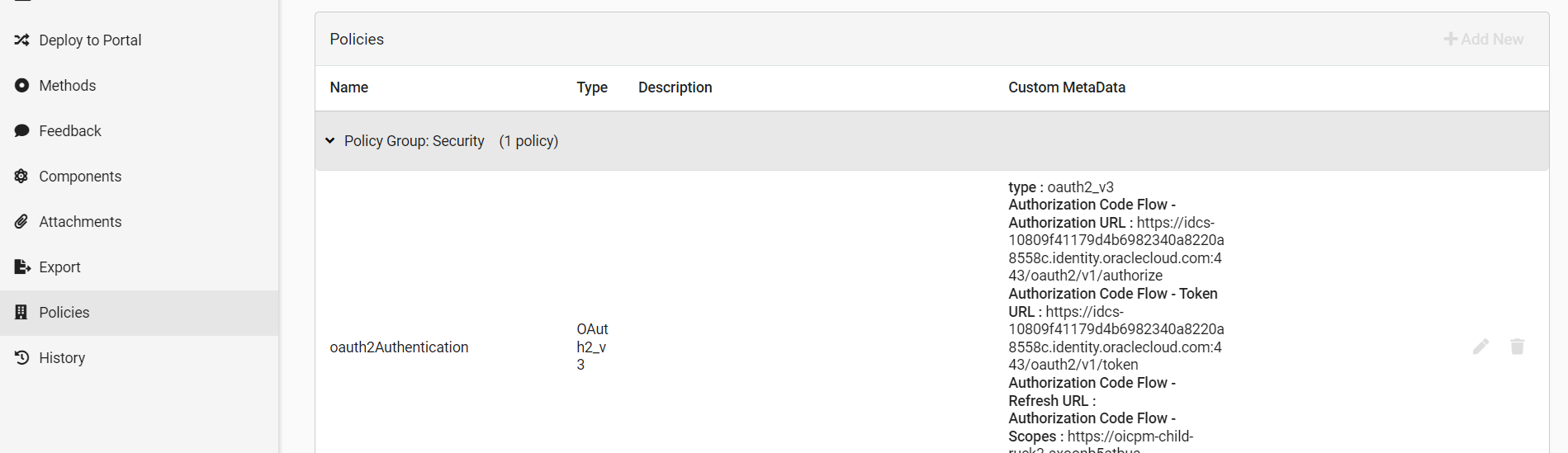Viewport: 1568px width, 453px height.
Task: Click the Name column header
Action: (349, 87)
